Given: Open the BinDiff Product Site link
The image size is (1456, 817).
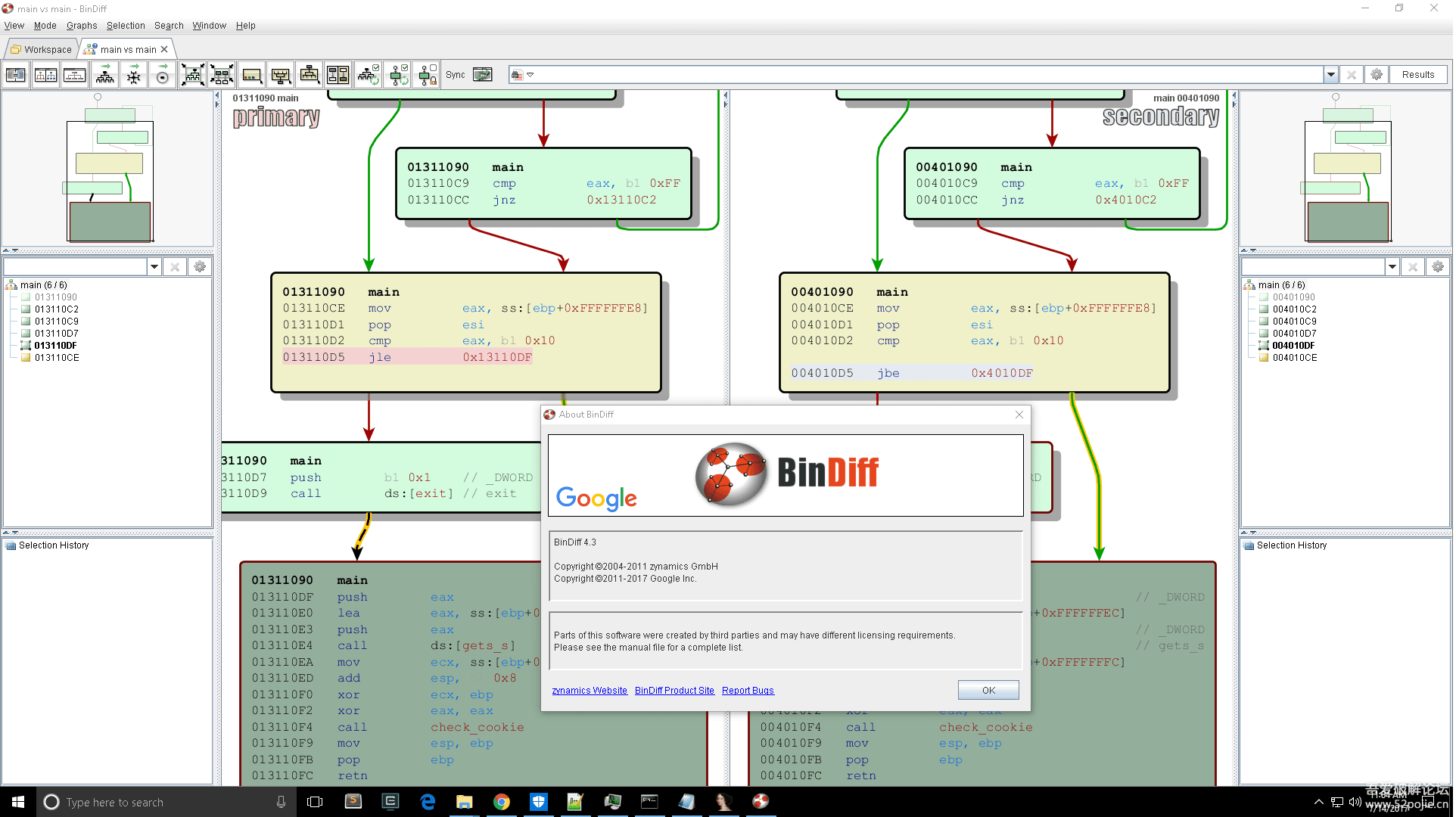Looking at the screenshot, I should tap(674, 691).
